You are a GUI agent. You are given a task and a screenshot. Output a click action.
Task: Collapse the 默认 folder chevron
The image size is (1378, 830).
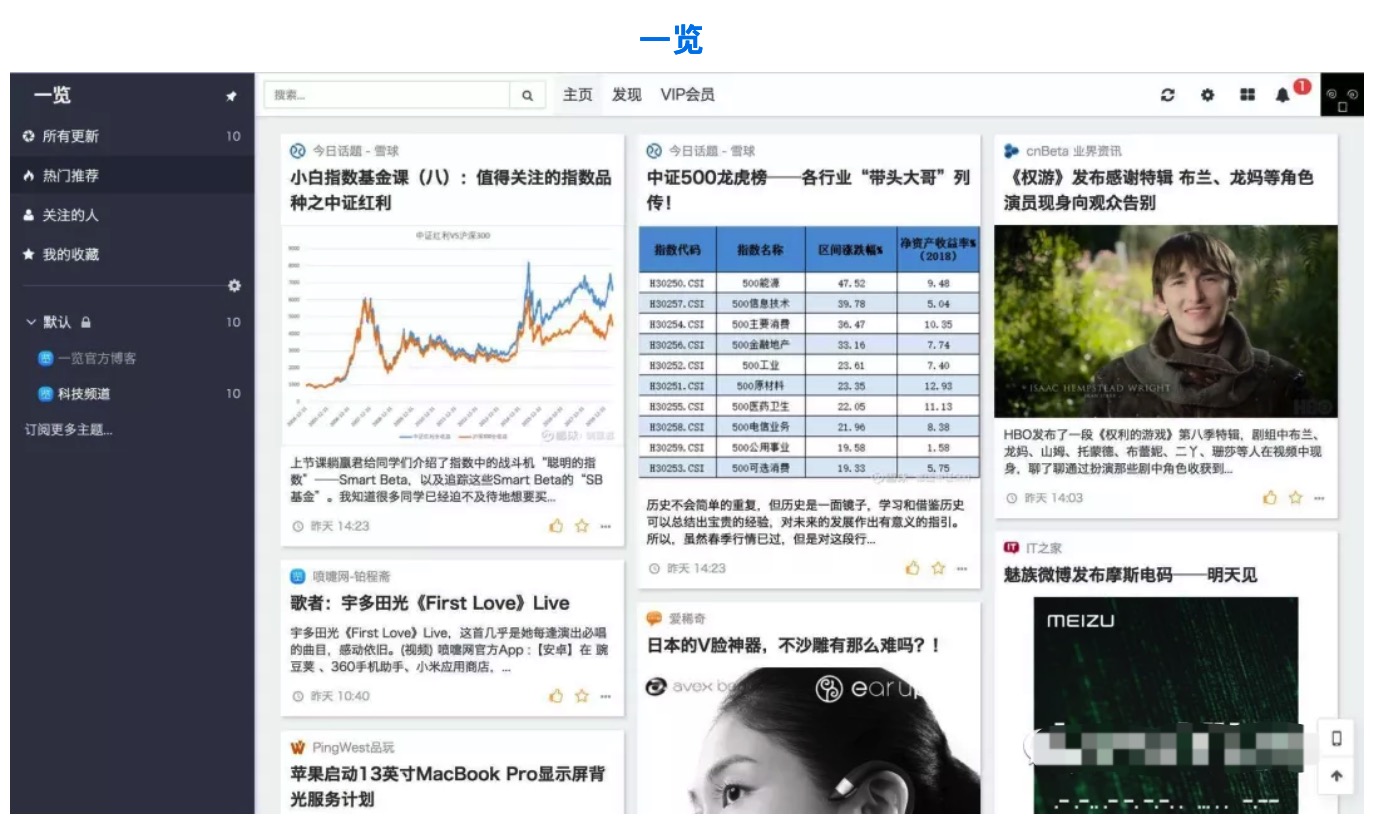[x=30, y=322]
